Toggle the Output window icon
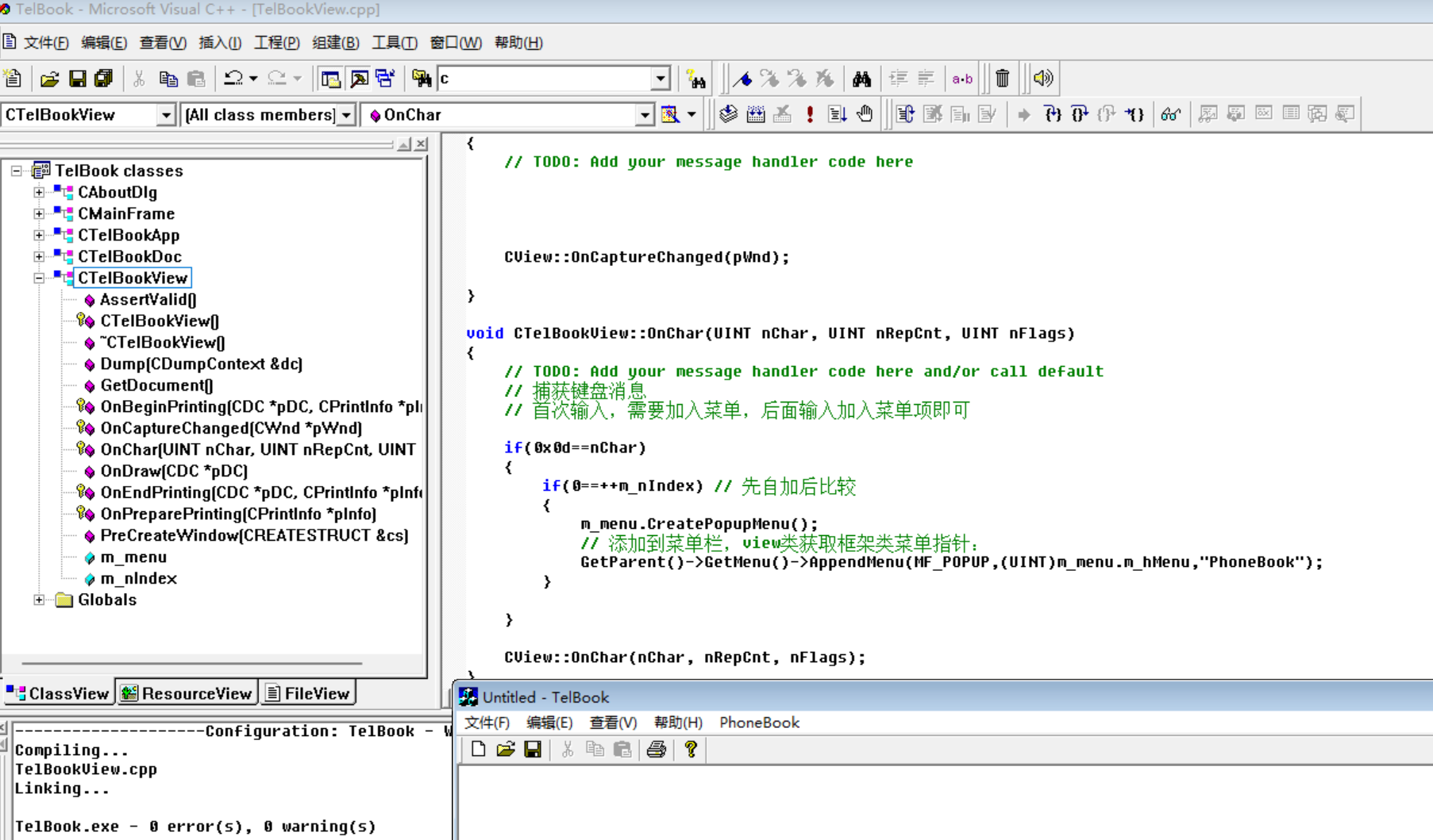 (359, 79)
